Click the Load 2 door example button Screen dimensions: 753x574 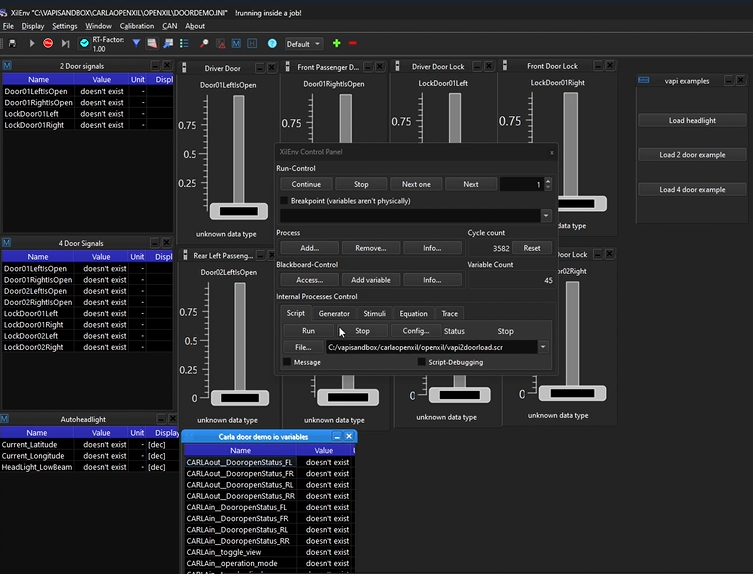[x=692, y=155]
